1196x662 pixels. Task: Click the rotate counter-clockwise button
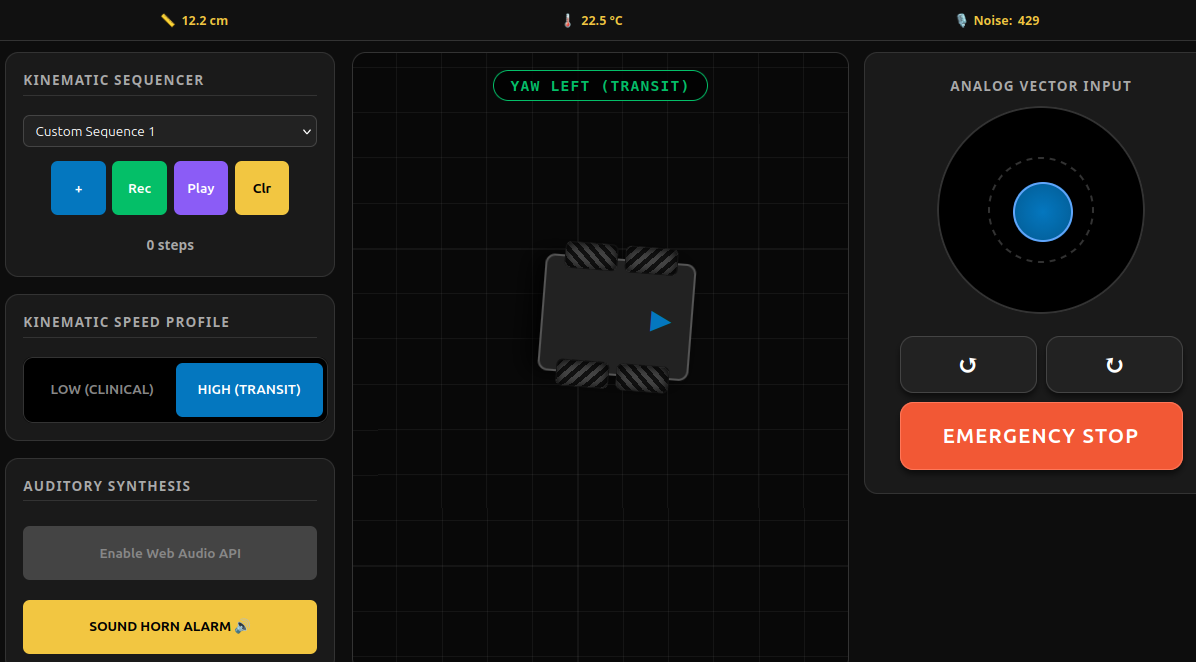968,365
